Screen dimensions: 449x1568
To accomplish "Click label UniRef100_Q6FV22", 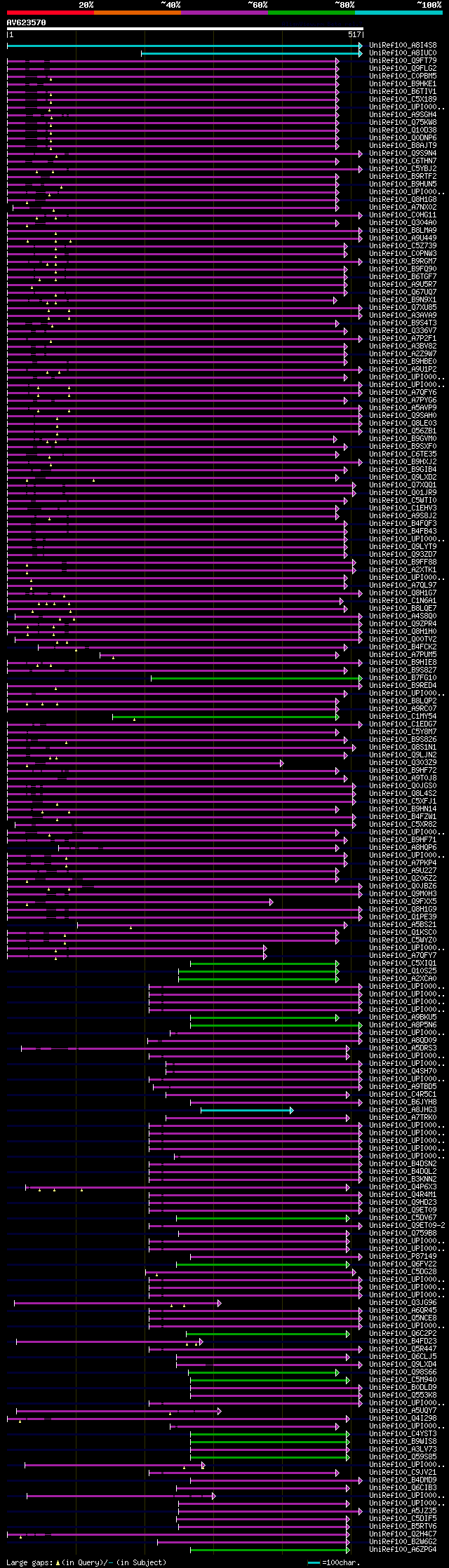I will [403, 1264].
